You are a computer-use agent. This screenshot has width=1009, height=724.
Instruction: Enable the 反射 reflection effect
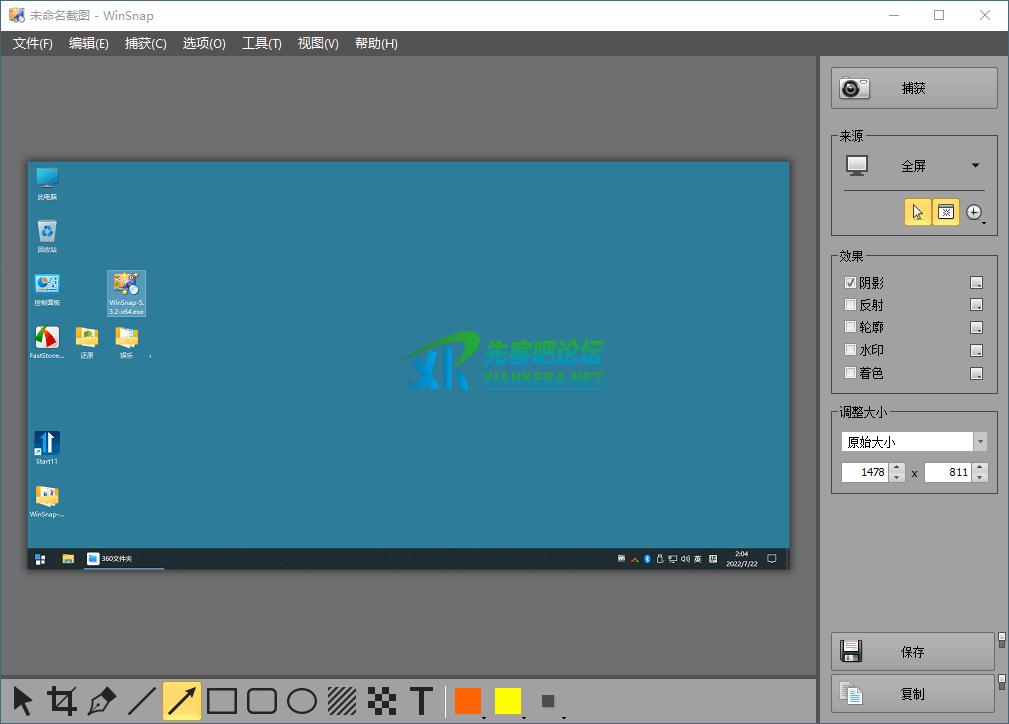pyautogui.click(x=851, y=305)
